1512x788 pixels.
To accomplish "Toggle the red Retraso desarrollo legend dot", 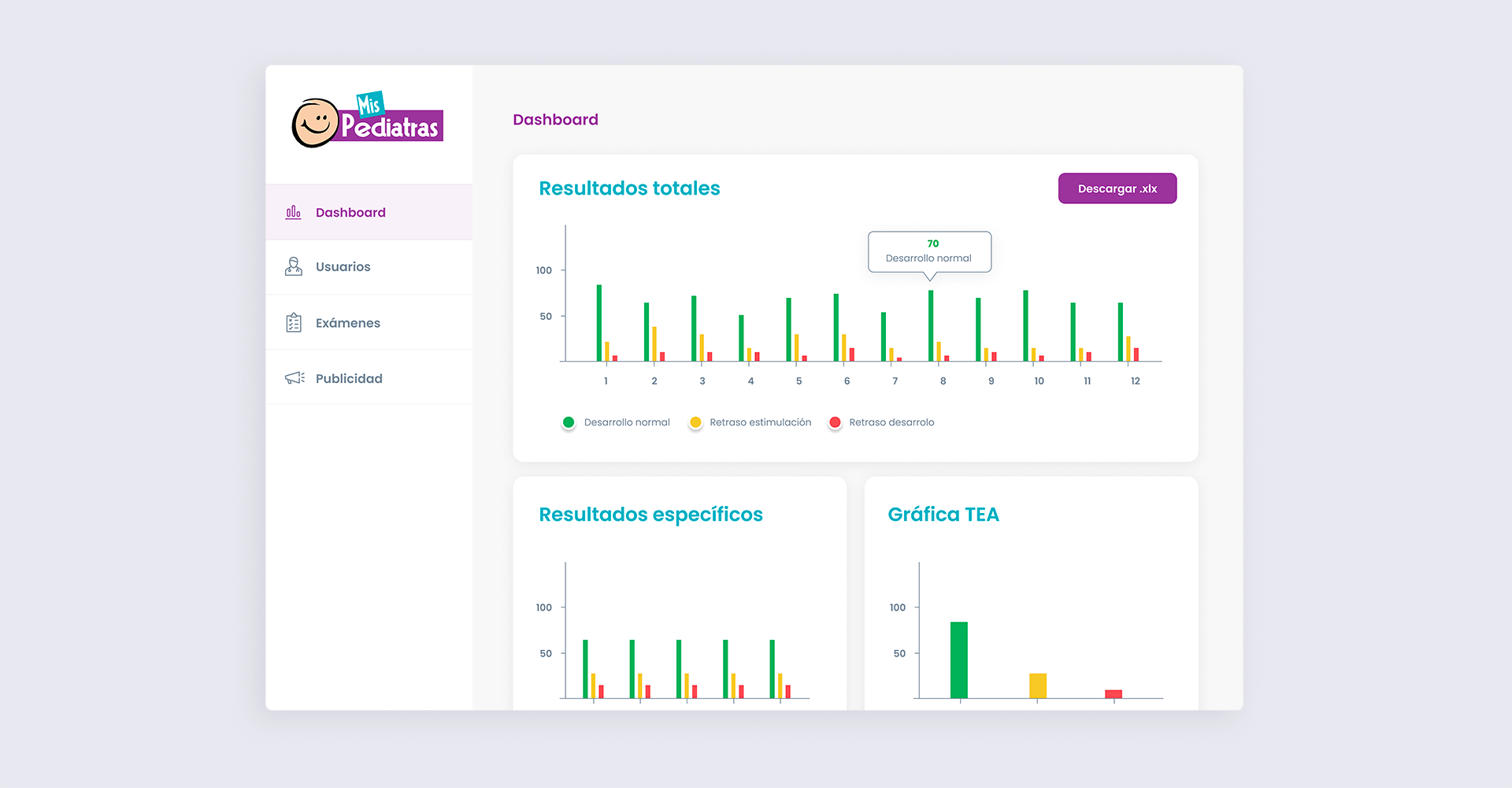I will click(835, 422).
